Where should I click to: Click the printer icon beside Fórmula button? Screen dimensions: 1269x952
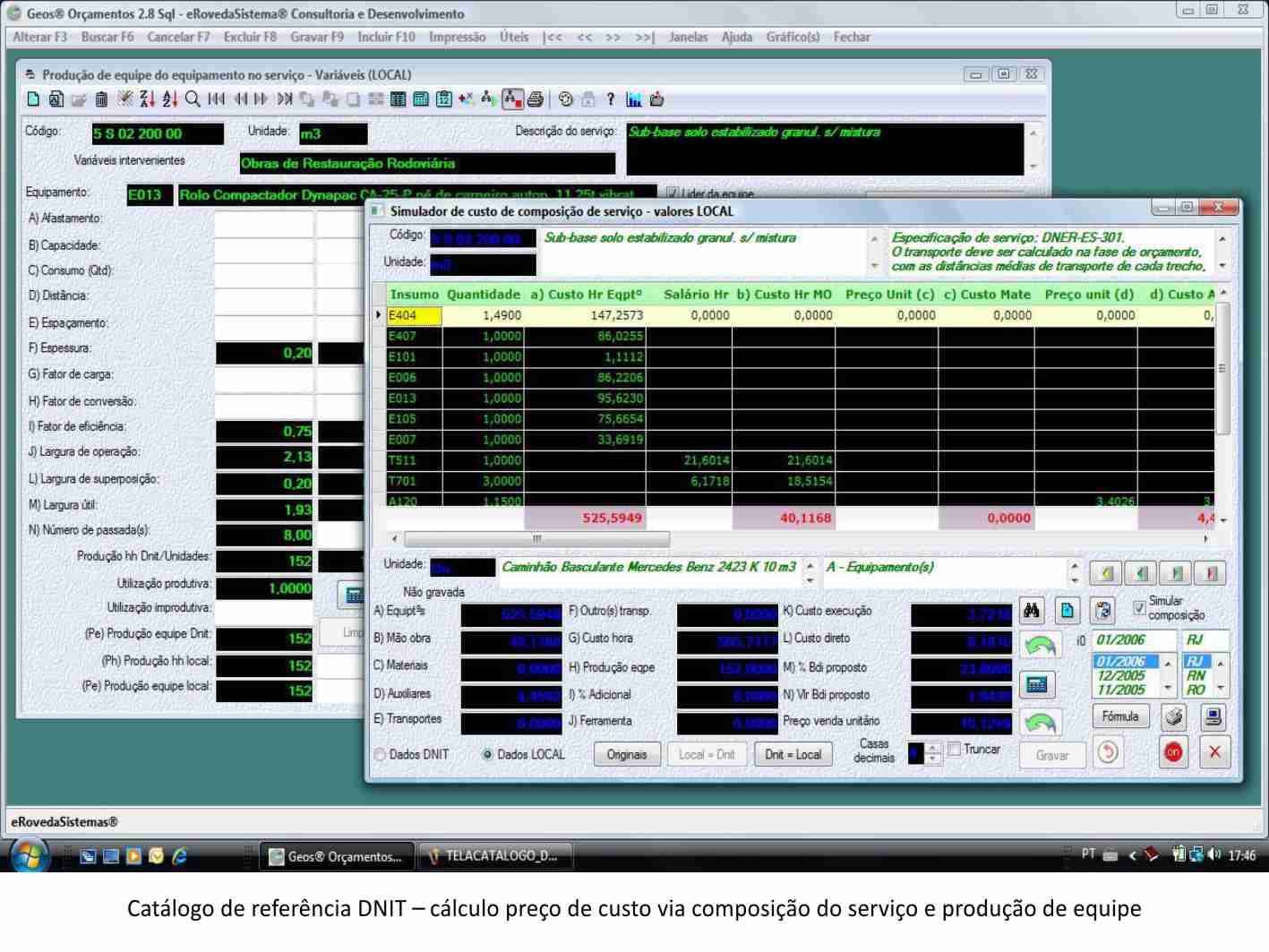tap(1174, 716)
